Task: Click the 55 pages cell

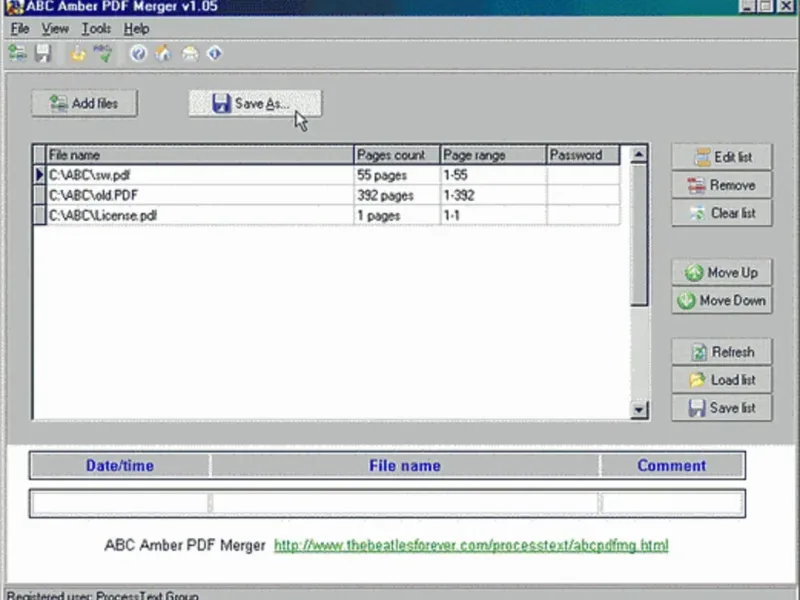Action: tap(396, 175)
